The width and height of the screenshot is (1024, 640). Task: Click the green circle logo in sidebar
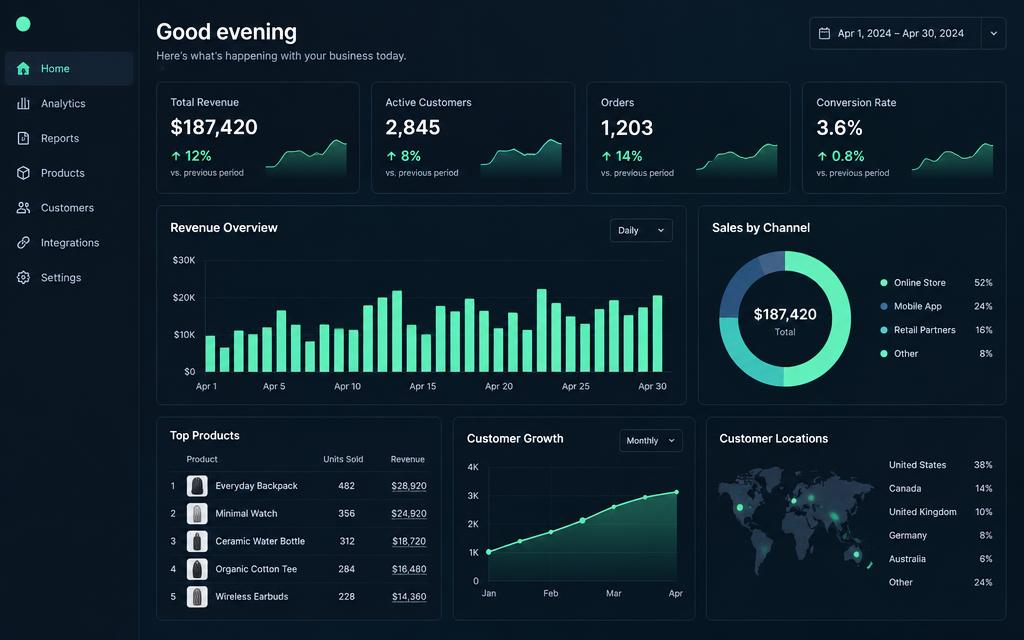(23, 24)
